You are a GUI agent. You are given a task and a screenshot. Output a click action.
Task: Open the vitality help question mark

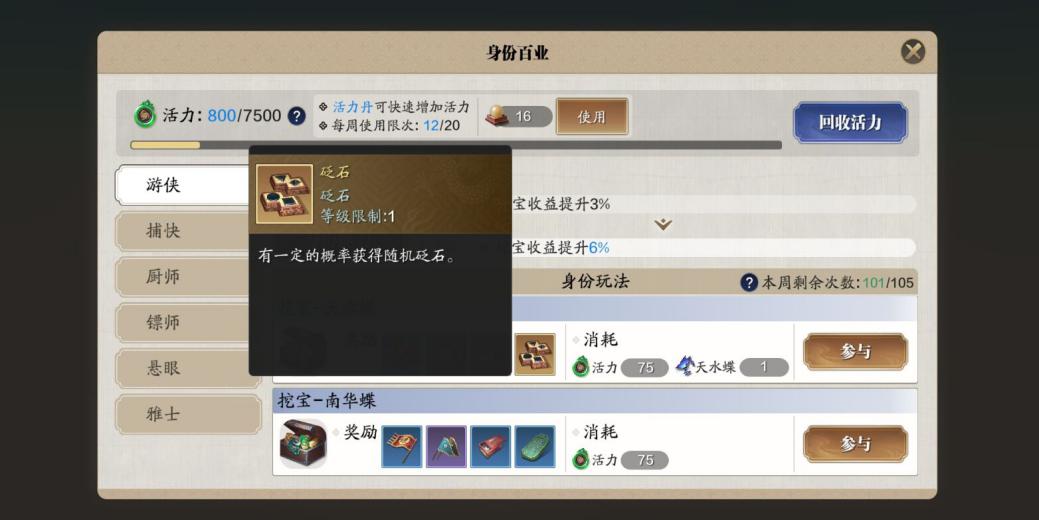(296, 116)
